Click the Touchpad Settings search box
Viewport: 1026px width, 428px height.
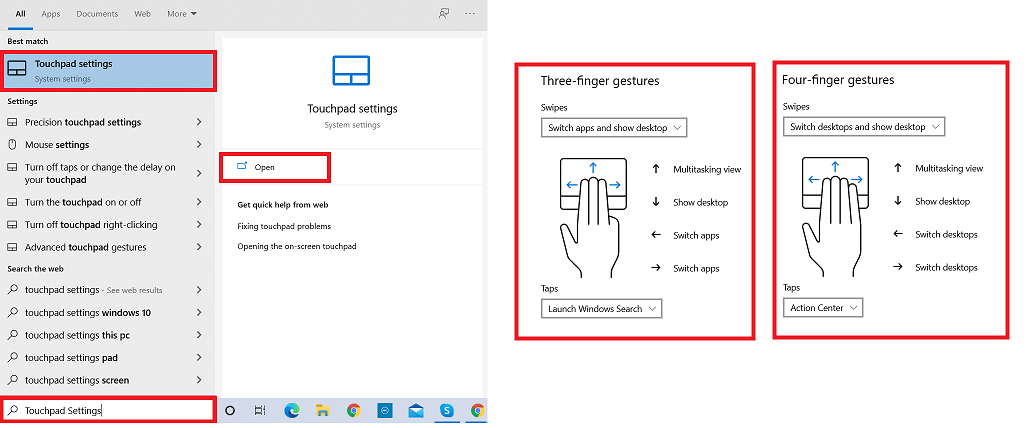(108, 410)
